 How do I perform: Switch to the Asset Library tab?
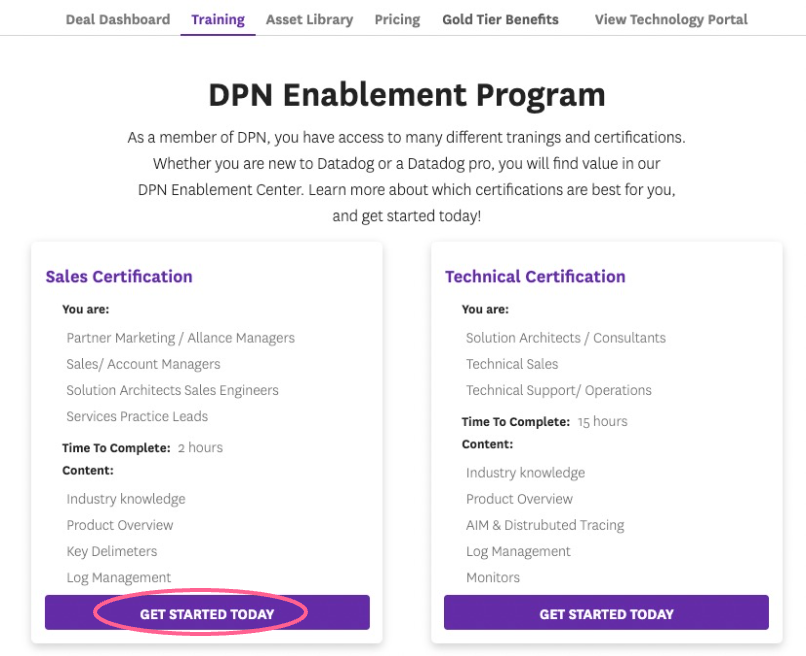(x=309, y=19)
